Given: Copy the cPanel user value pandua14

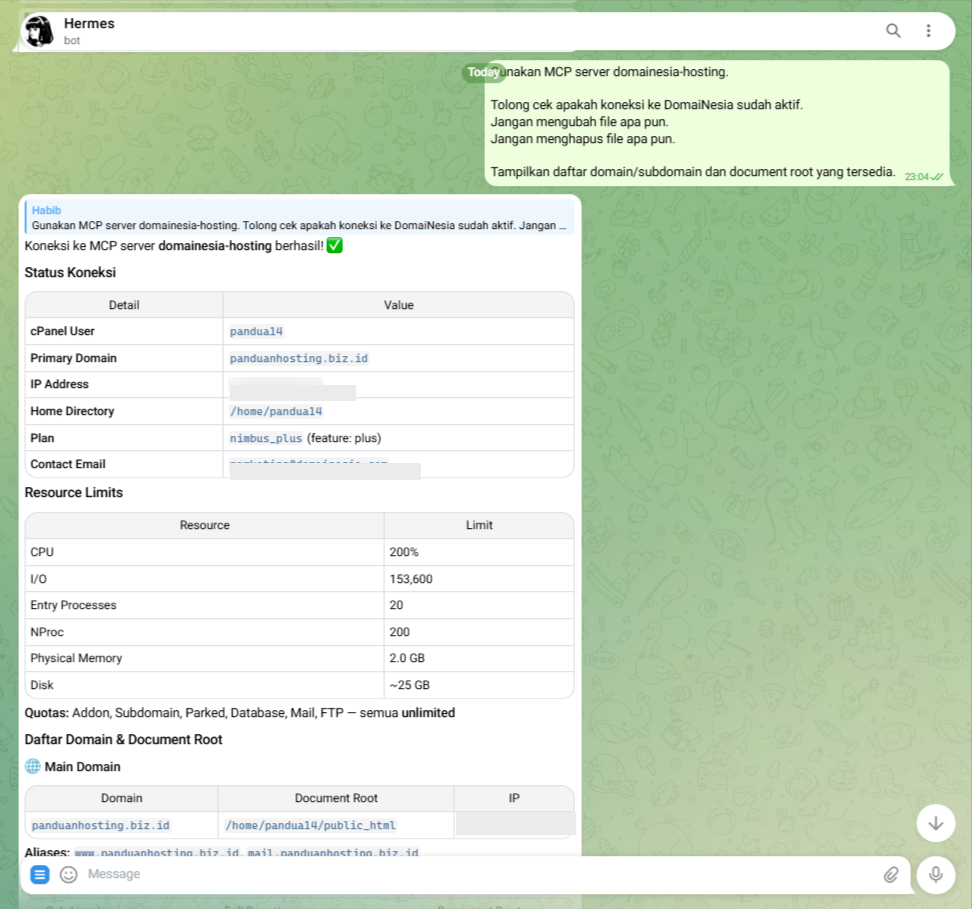Looking at the screenshot, I should tap(256, 331).
